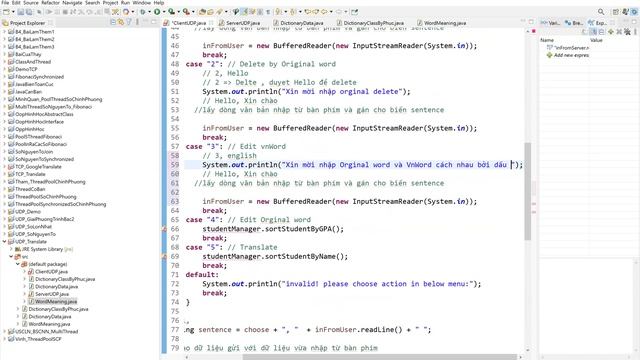This screenshot has width=640, height=360.
Task: Toggle Show Logical Structure in Expressions view
Action: [x=594, y=31]
